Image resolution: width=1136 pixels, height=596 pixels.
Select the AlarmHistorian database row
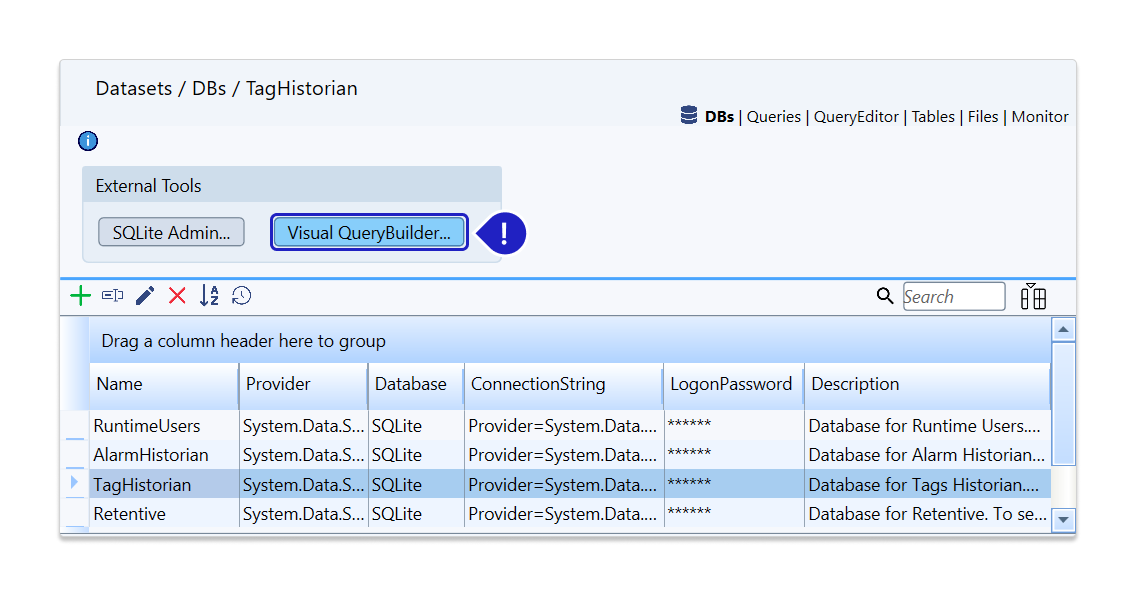151,455
